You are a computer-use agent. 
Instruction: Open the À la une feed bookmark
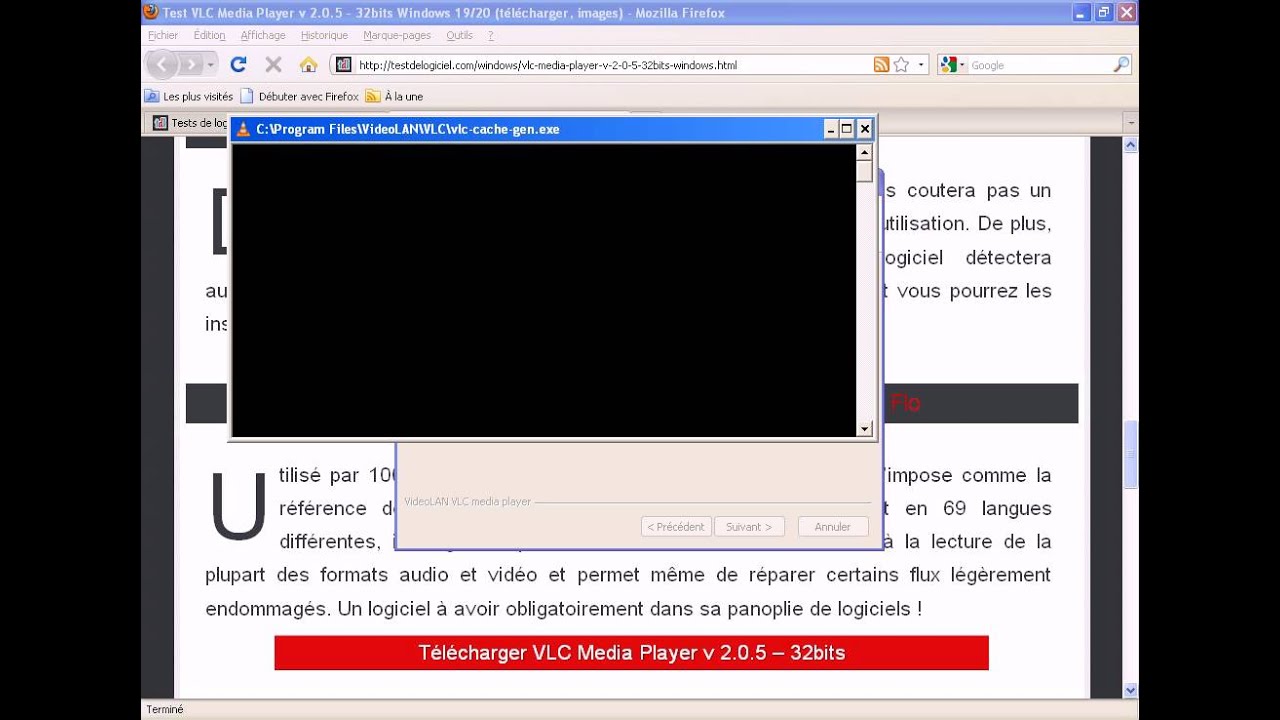point(394,96)
